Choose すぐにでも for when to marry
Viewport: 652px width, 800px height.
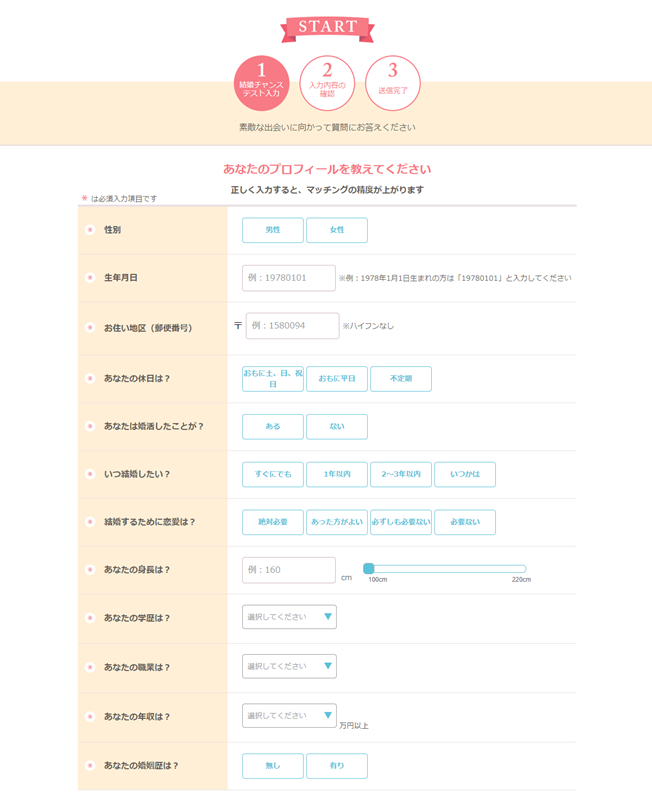point(273,474)
